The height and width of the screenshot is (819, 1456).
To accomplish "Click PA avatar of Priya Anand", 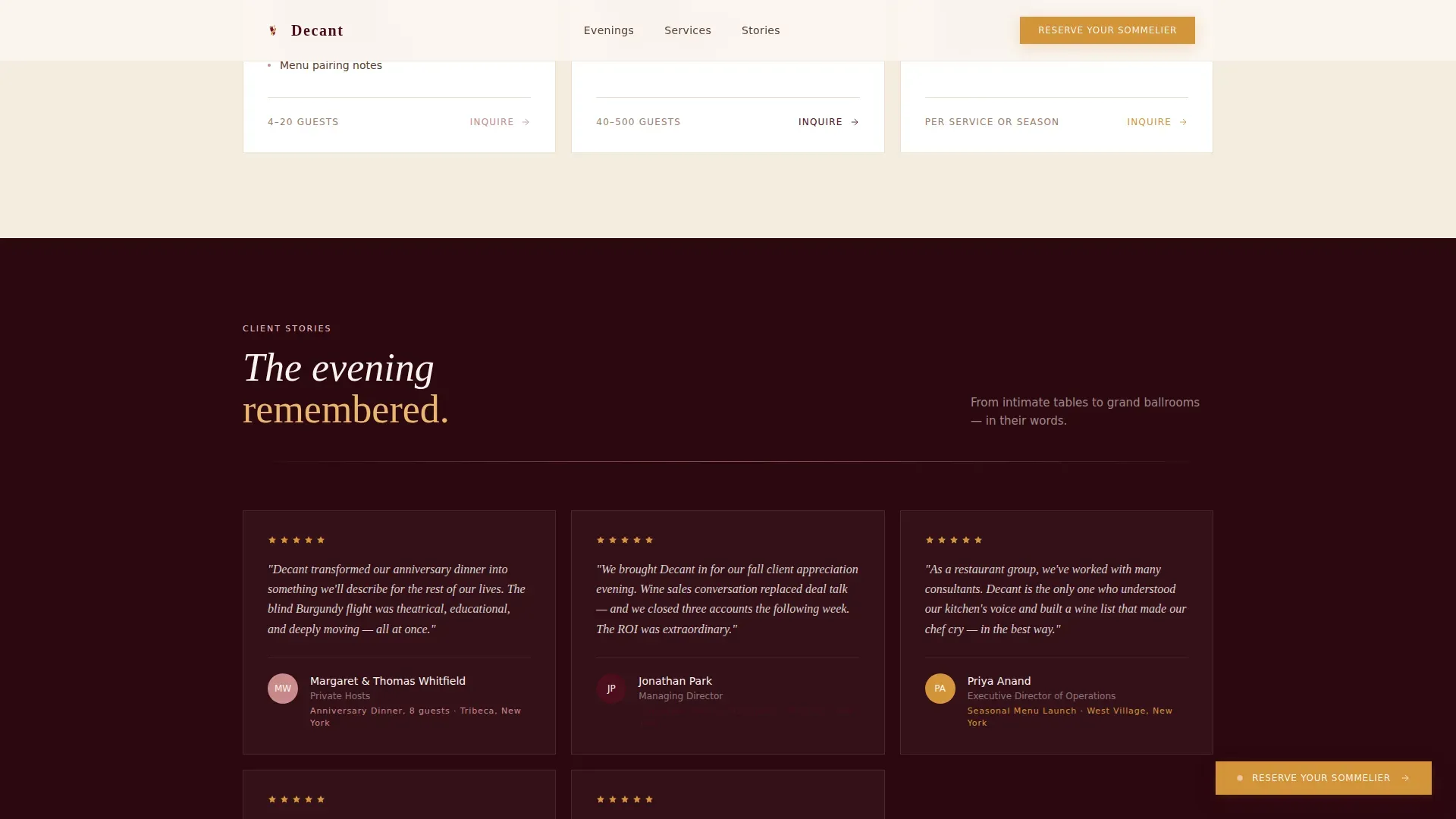I will pyautogui.click(x=940, y=689).
